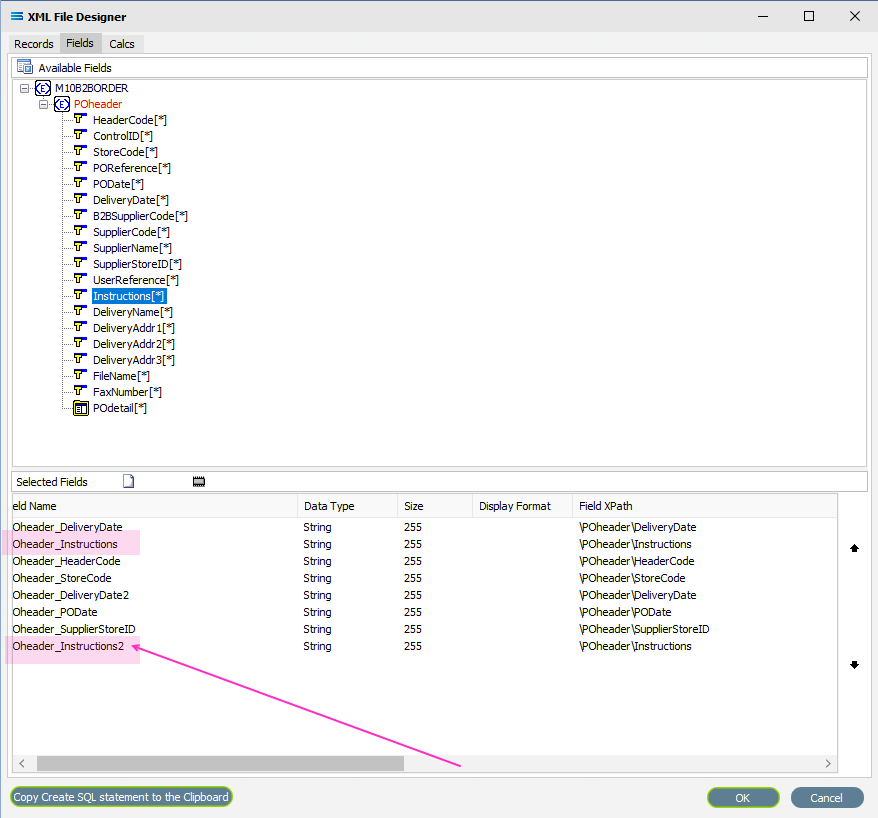Sort by Data Type column header
Image resolution: width=878 pixels, height=818 pixels.
[x=347, y=506]
